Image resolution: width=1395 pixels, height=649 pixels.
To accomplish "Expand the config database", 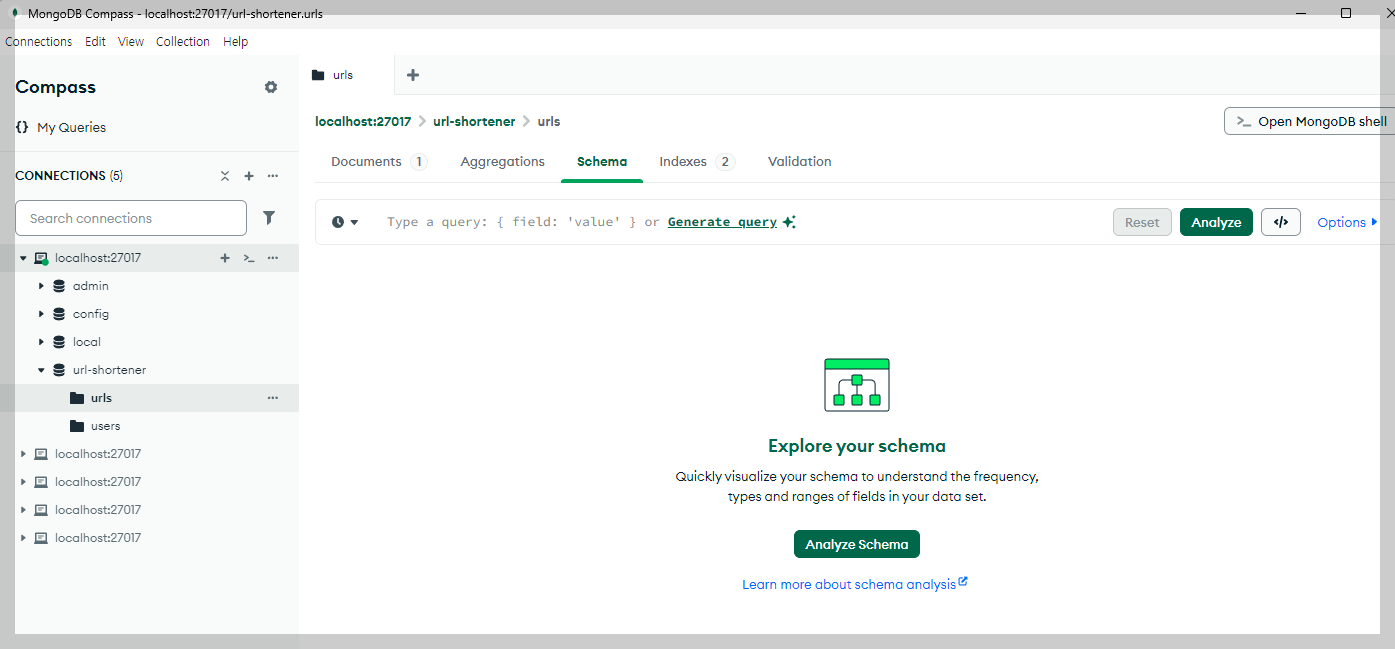I will tap(41, 314).
